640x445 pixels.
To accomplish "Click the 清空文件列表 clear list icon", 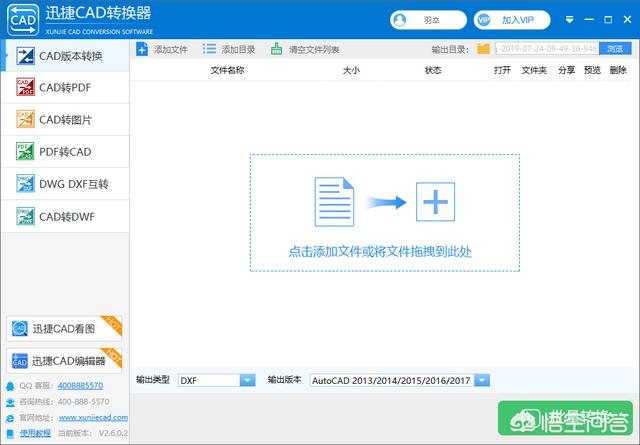I will (x=277, y=49).
